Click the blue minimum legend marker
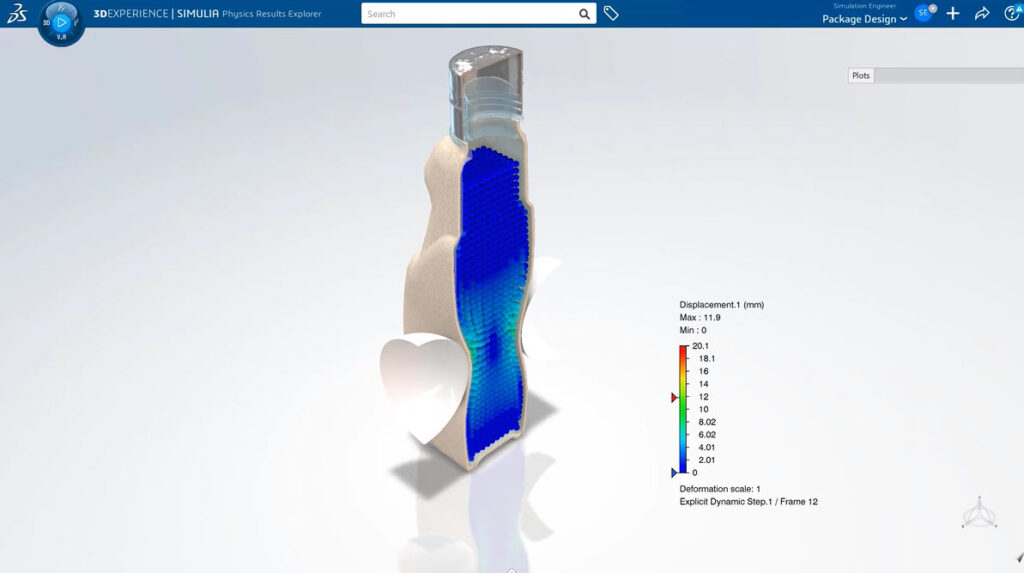 click(674, 472)
